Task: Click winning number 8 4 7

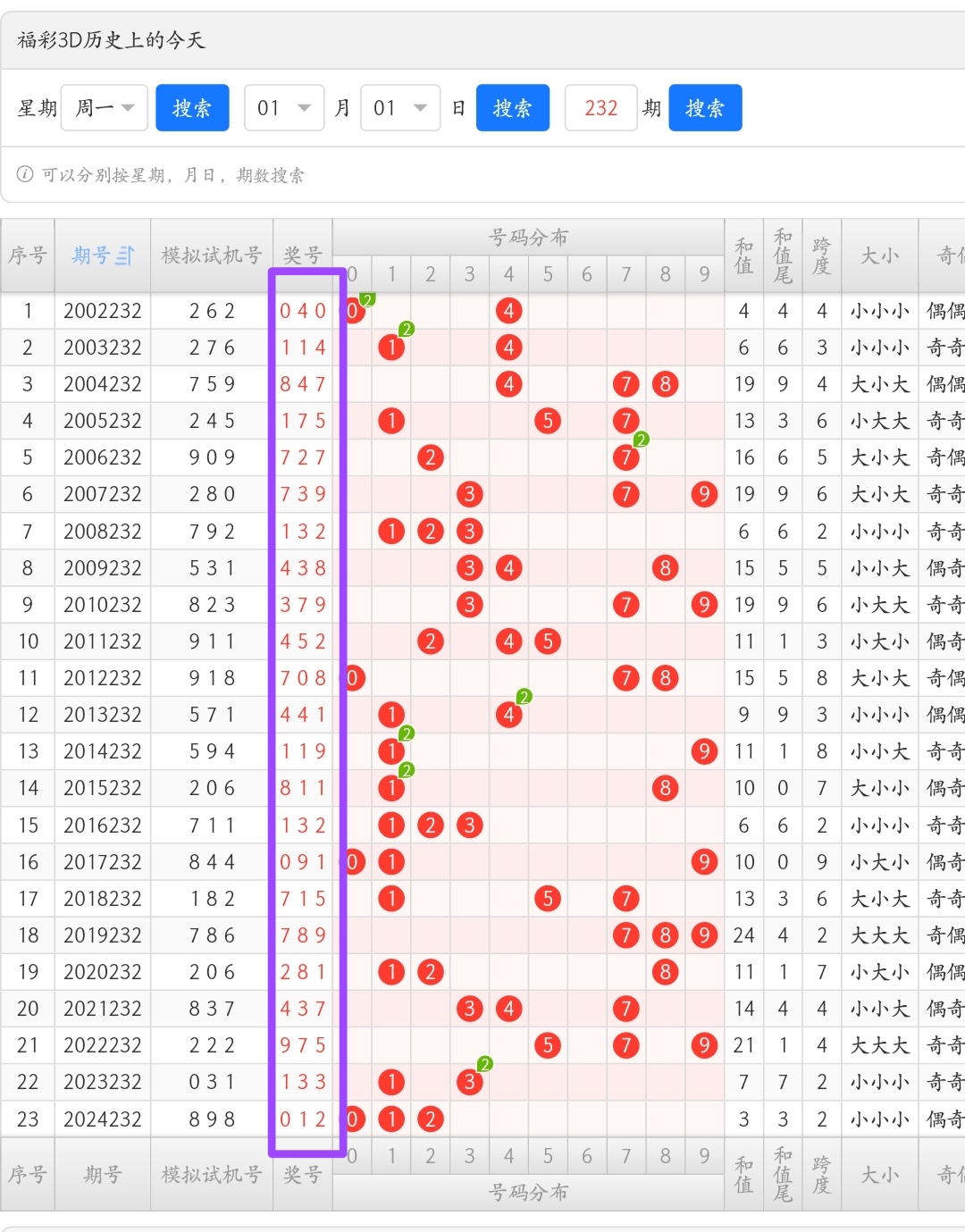Action: click(x=303, y=384)
